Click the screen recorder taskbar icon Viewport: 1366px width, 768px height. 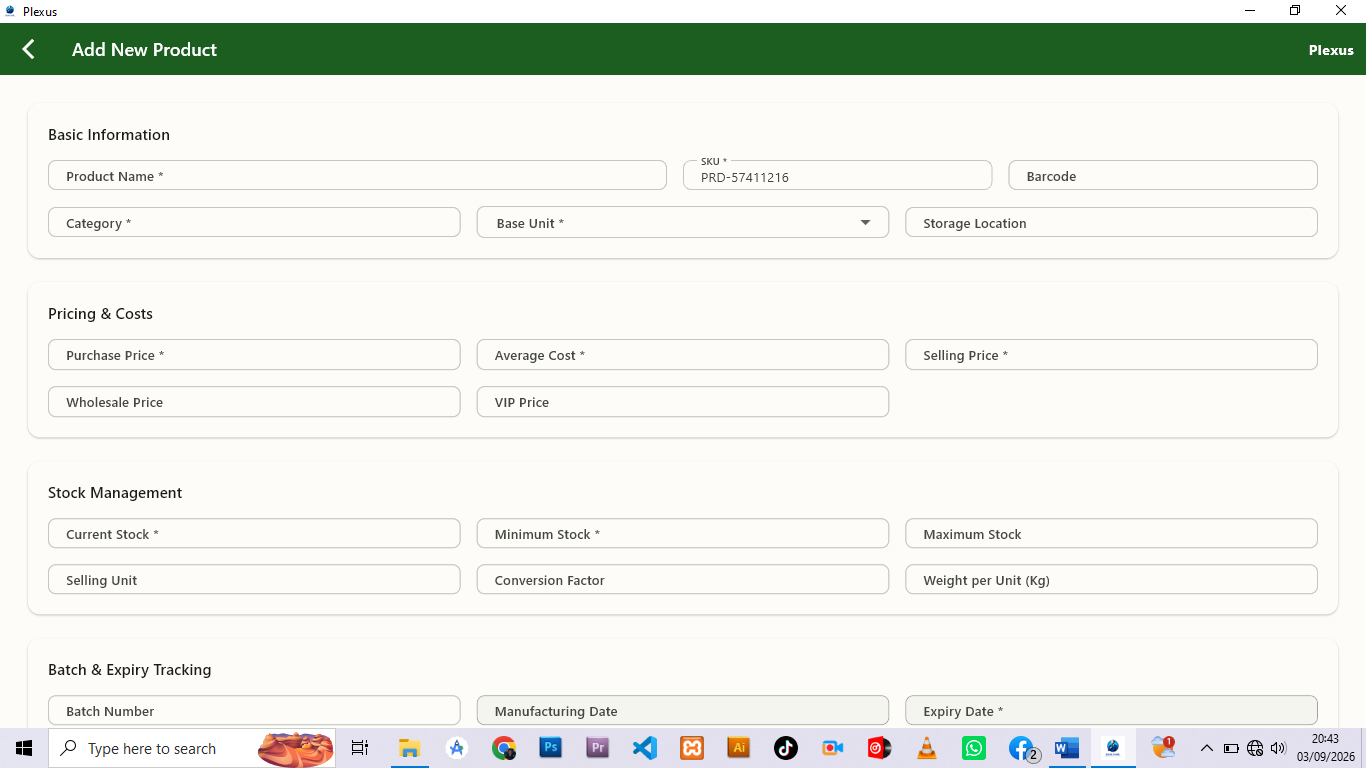pos(833,748)
